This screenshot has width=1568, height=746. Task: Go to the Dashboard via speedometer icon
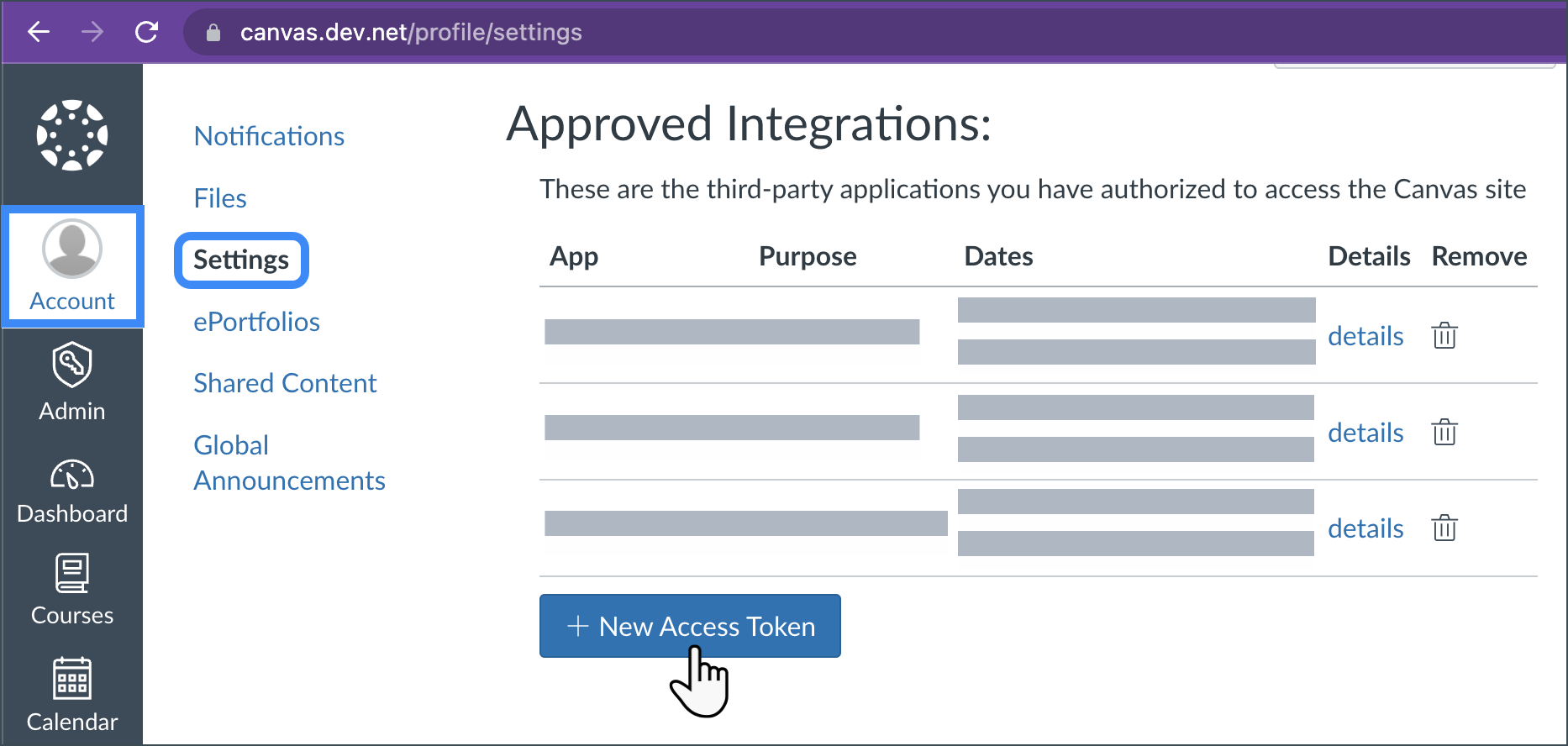click(72, 475)
